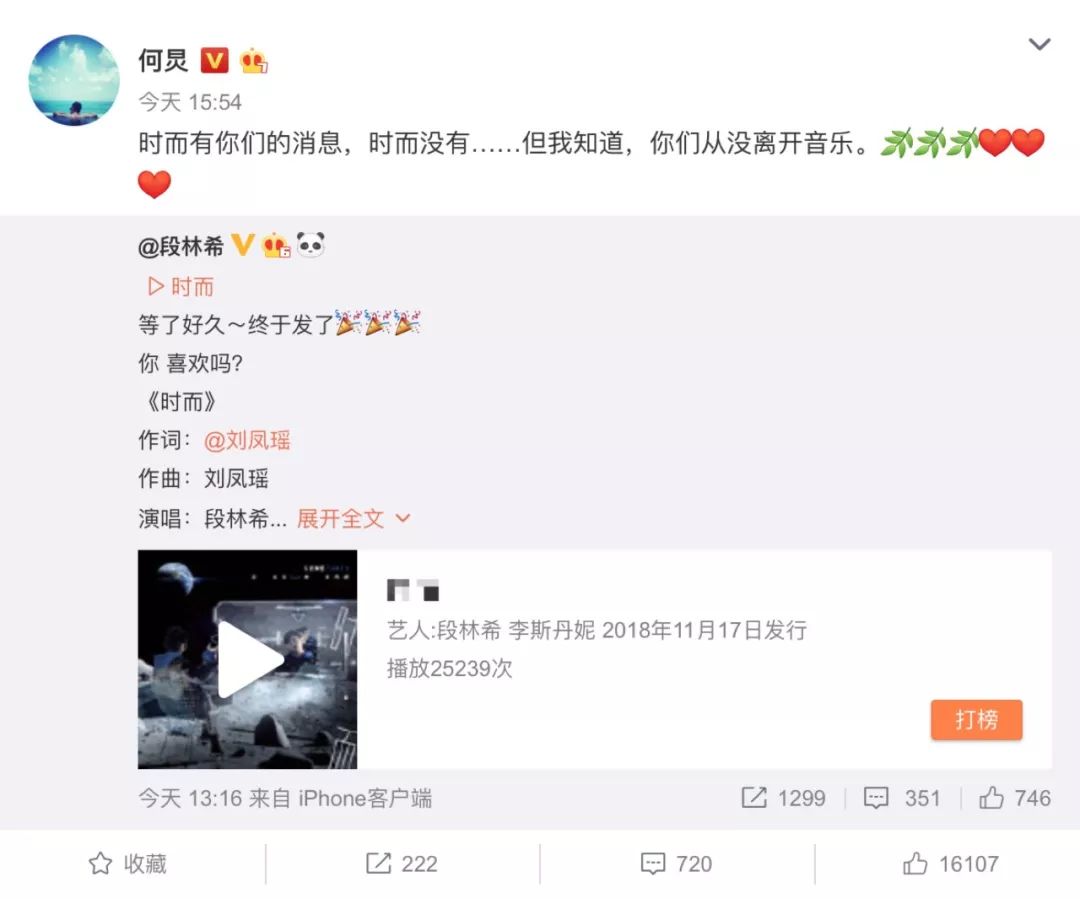Expand full text with 展开全文
Image resolution: width=1080 pixels, height=899 pixels.
pyautogui.click(x=353, y=518)
